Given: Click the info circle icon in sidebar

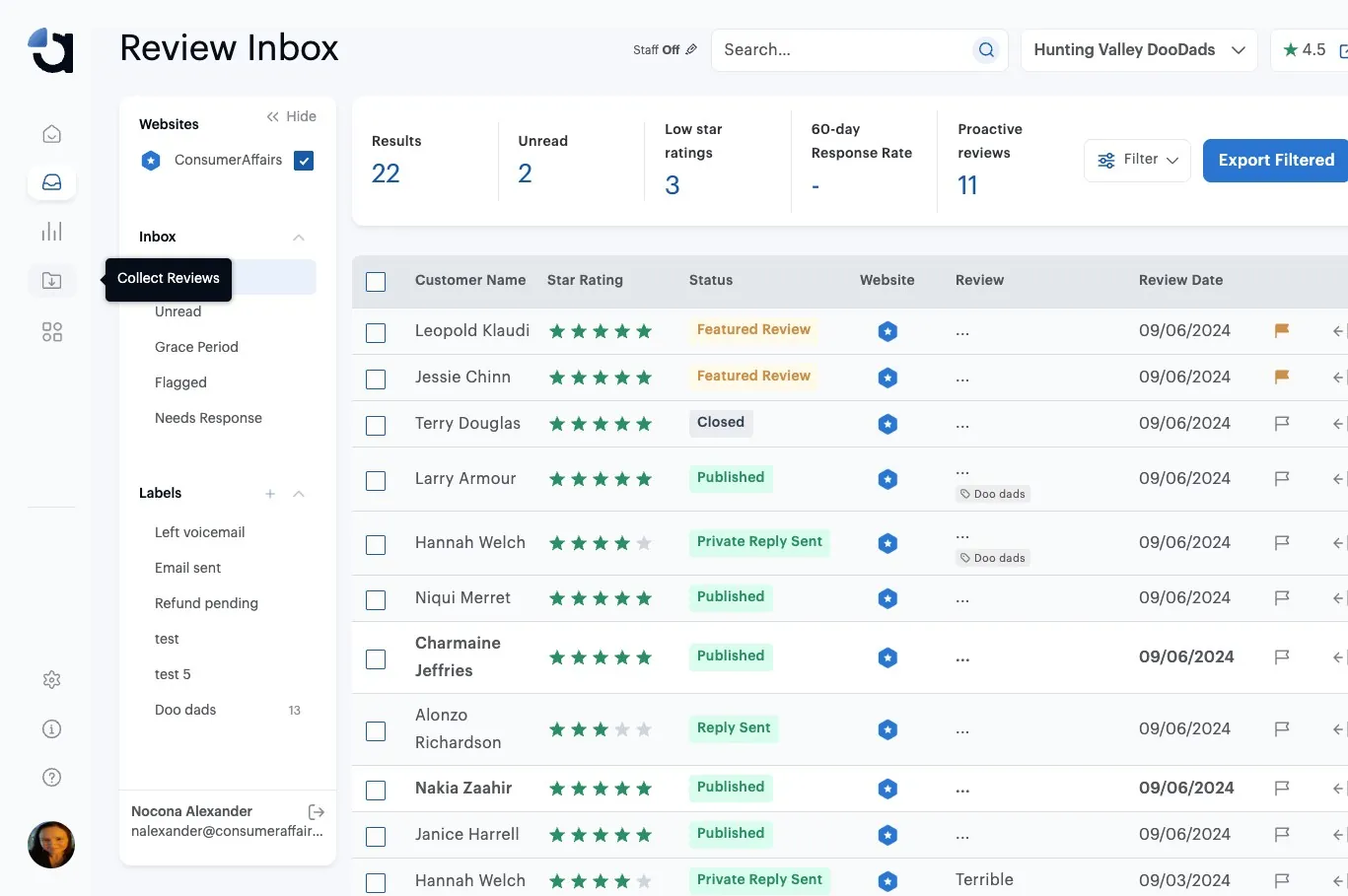Looking at the screenshot, I should point(52,729).
